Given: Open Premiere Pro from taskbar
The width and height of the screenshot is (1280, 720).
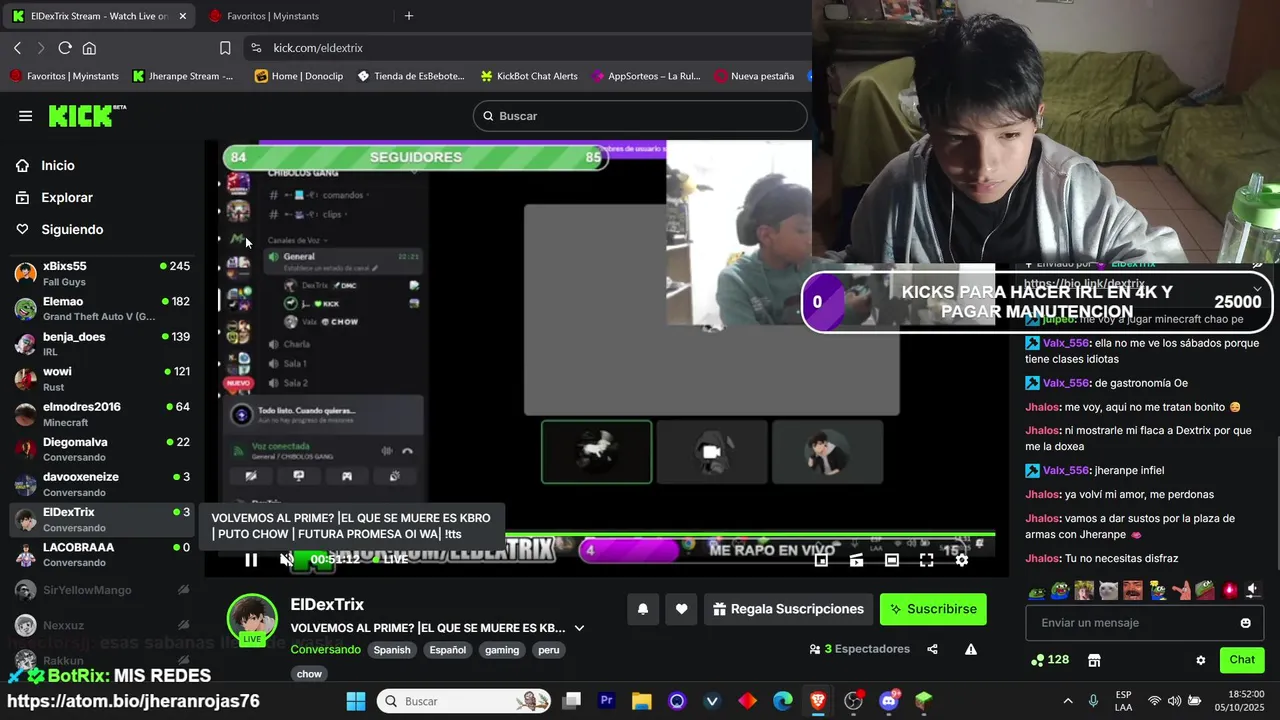Looking at the screenshot, I should tap(606, 701).
